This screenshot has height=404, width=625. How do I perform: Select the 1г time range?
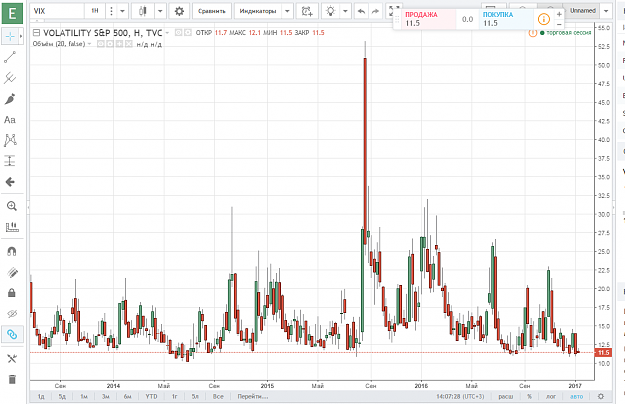click(174, 396)
